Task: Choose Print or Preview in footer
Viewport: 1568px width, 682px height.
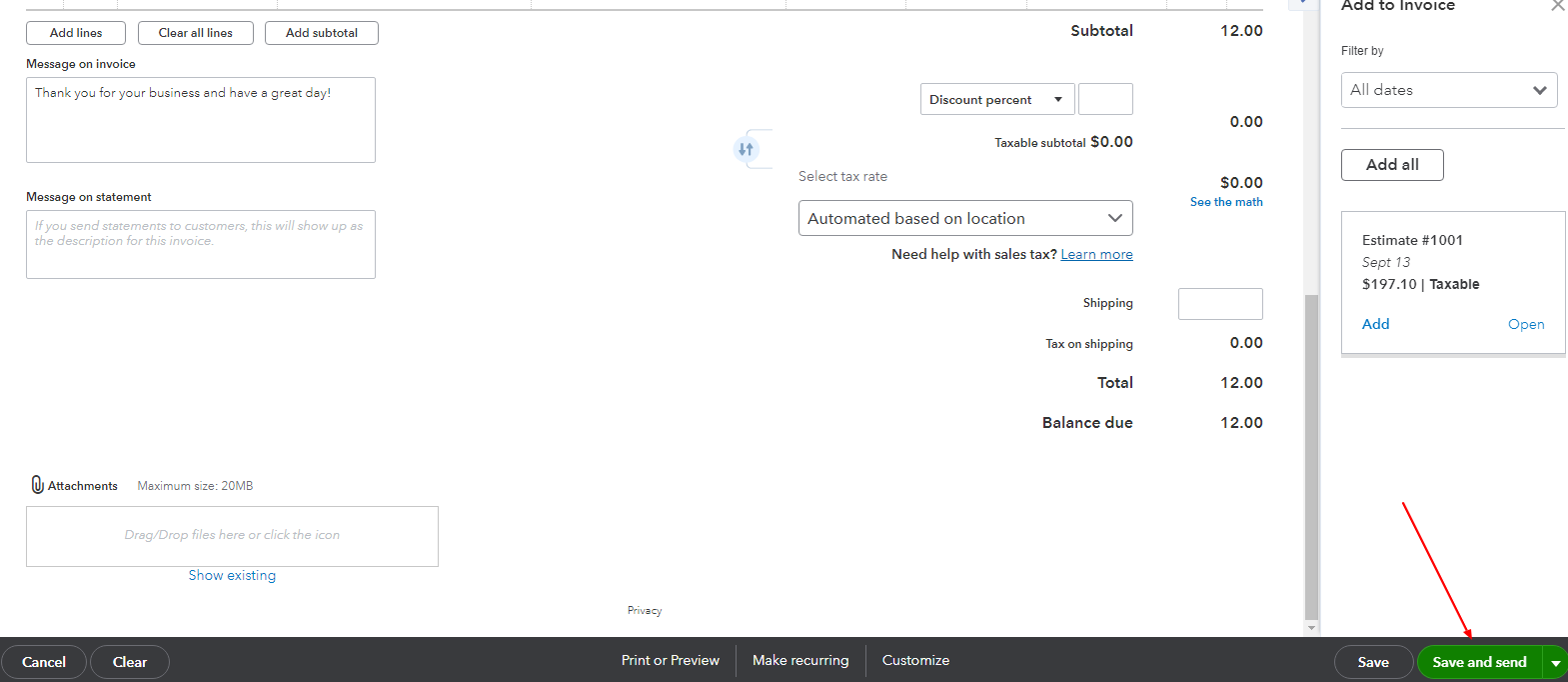Action: 670,661
